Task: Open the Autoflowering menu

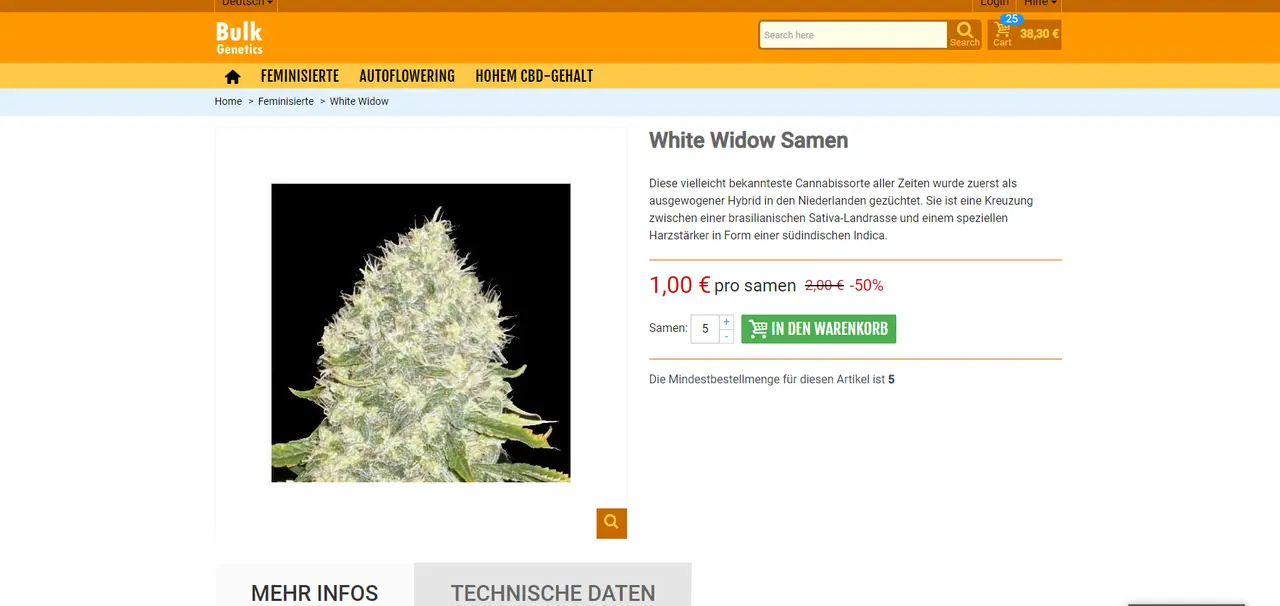Action: [x=407, y=76]
